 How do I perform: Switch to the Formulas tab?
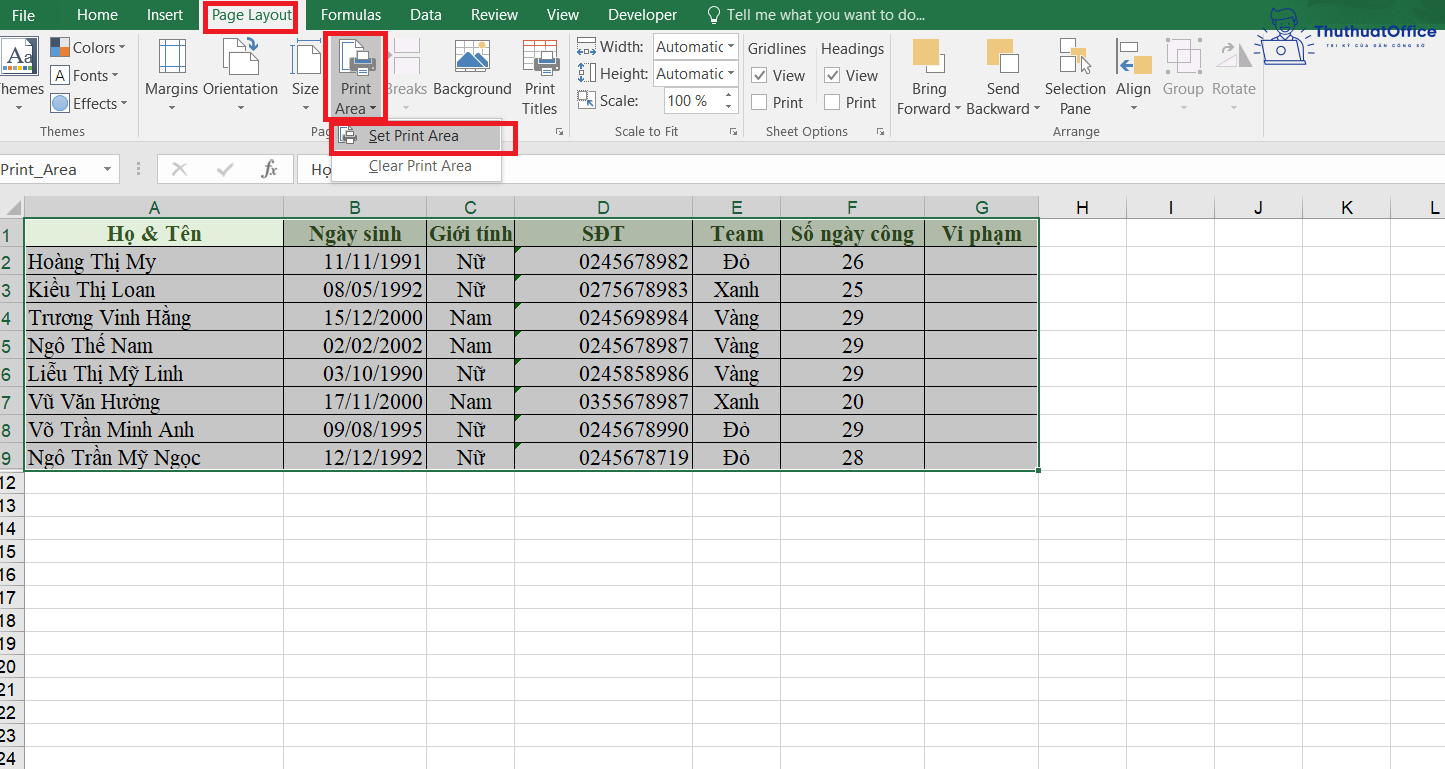click(351, 15)
